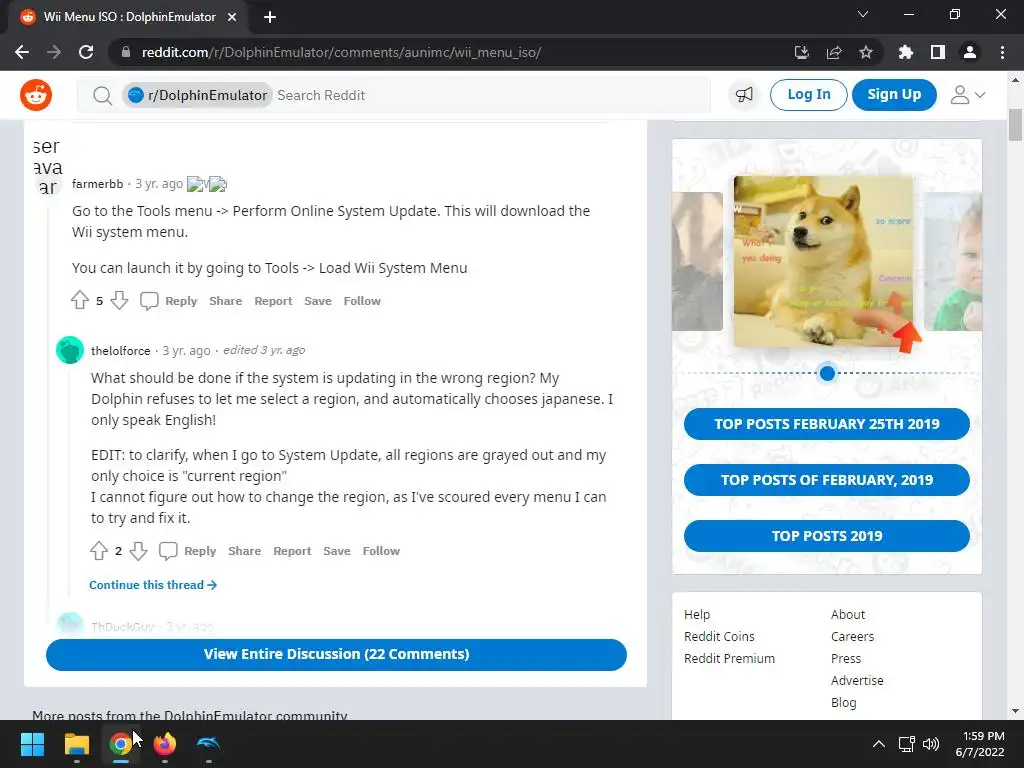The height and width of the screenshot is (768, 1024).
Task: Open Chrome tab search chevron
Action: 863,14
